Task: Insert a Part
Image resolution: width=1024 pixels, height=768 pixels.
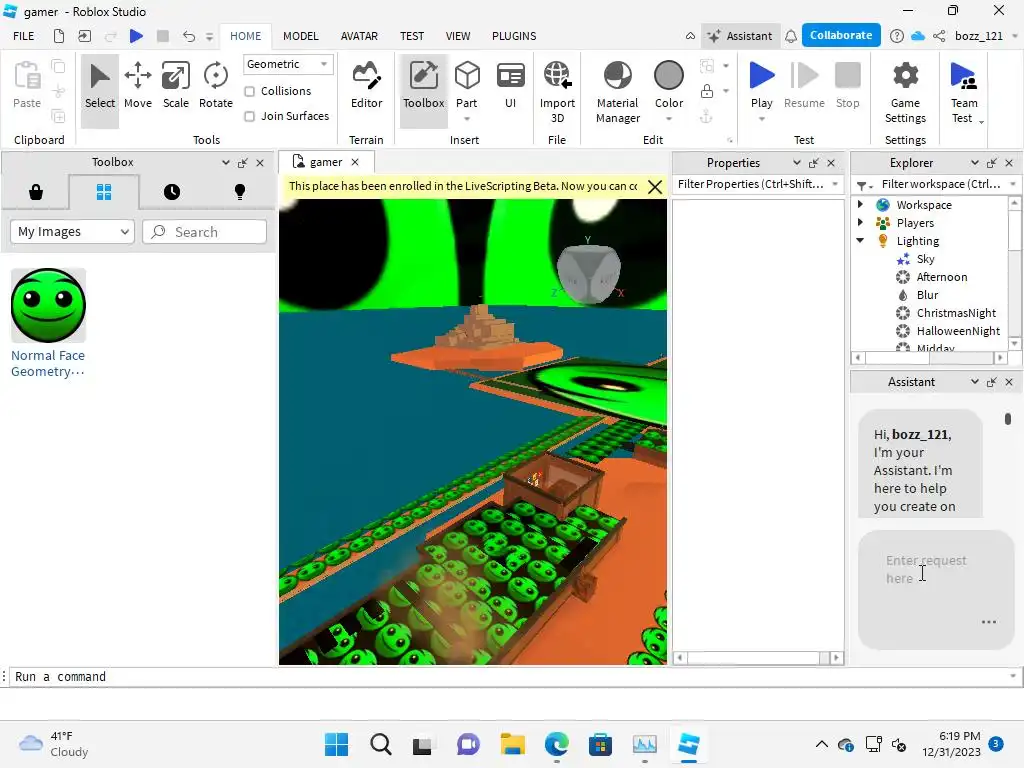Action: 467,84
